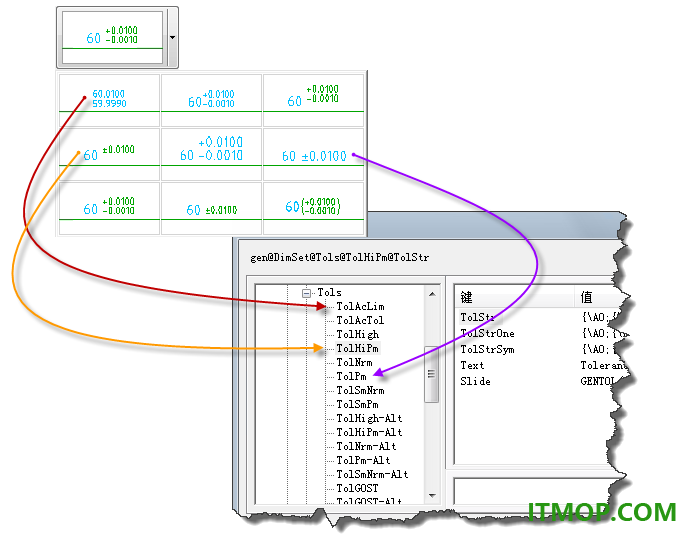Select TolHigh tree item

point(357,335)
